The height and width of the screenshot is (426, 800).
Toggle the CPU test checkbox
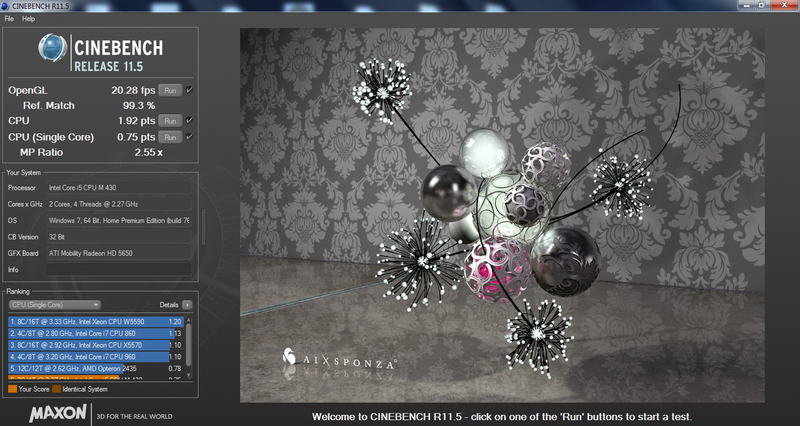tap(189, 121)
